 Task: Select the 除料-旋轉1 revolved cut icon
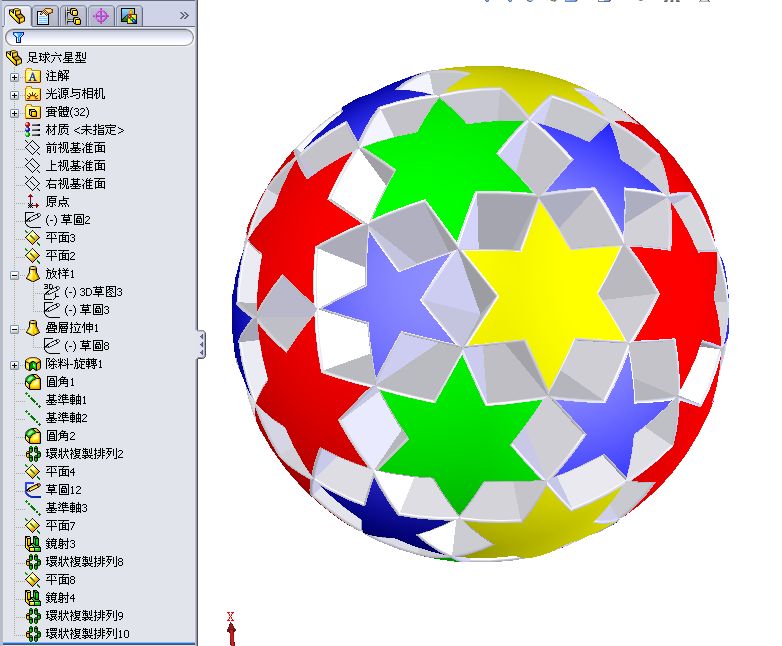click(x=32, y=364)
